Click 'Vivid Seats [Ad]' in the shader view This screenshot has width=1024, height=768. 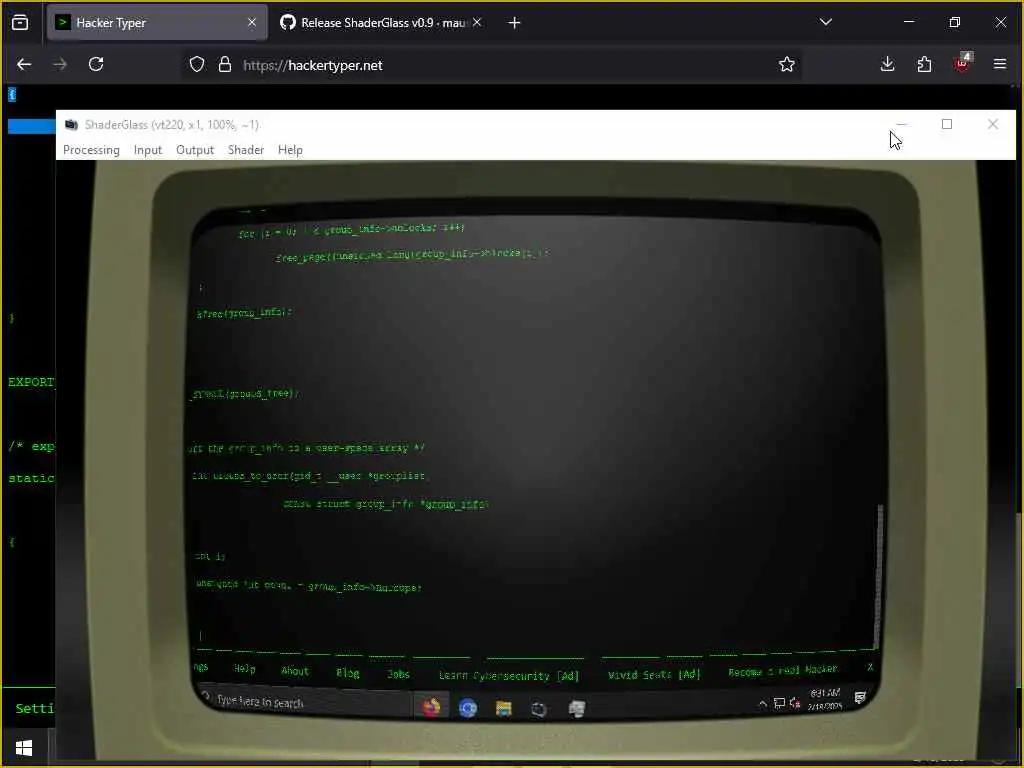[654, 675]
